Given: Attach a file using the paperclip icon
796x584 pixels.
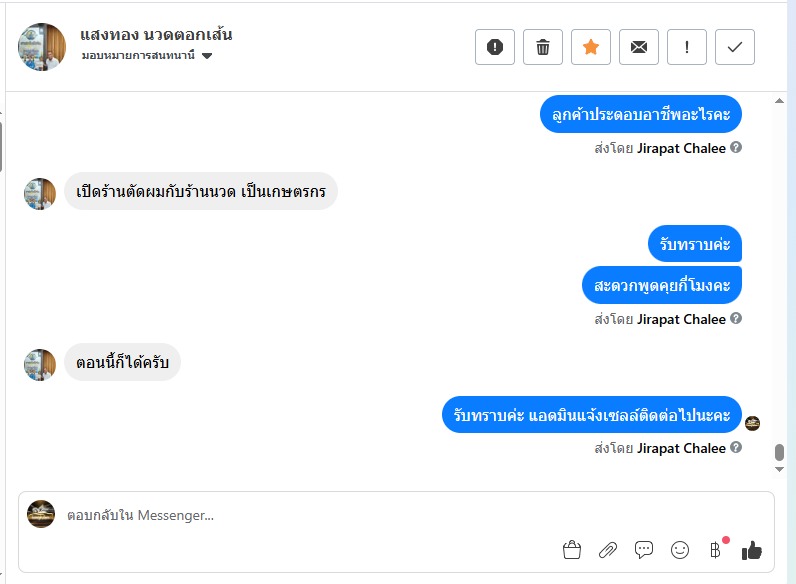Looking at the screenshot, I should pyautogui.click(x=608, y=549).
